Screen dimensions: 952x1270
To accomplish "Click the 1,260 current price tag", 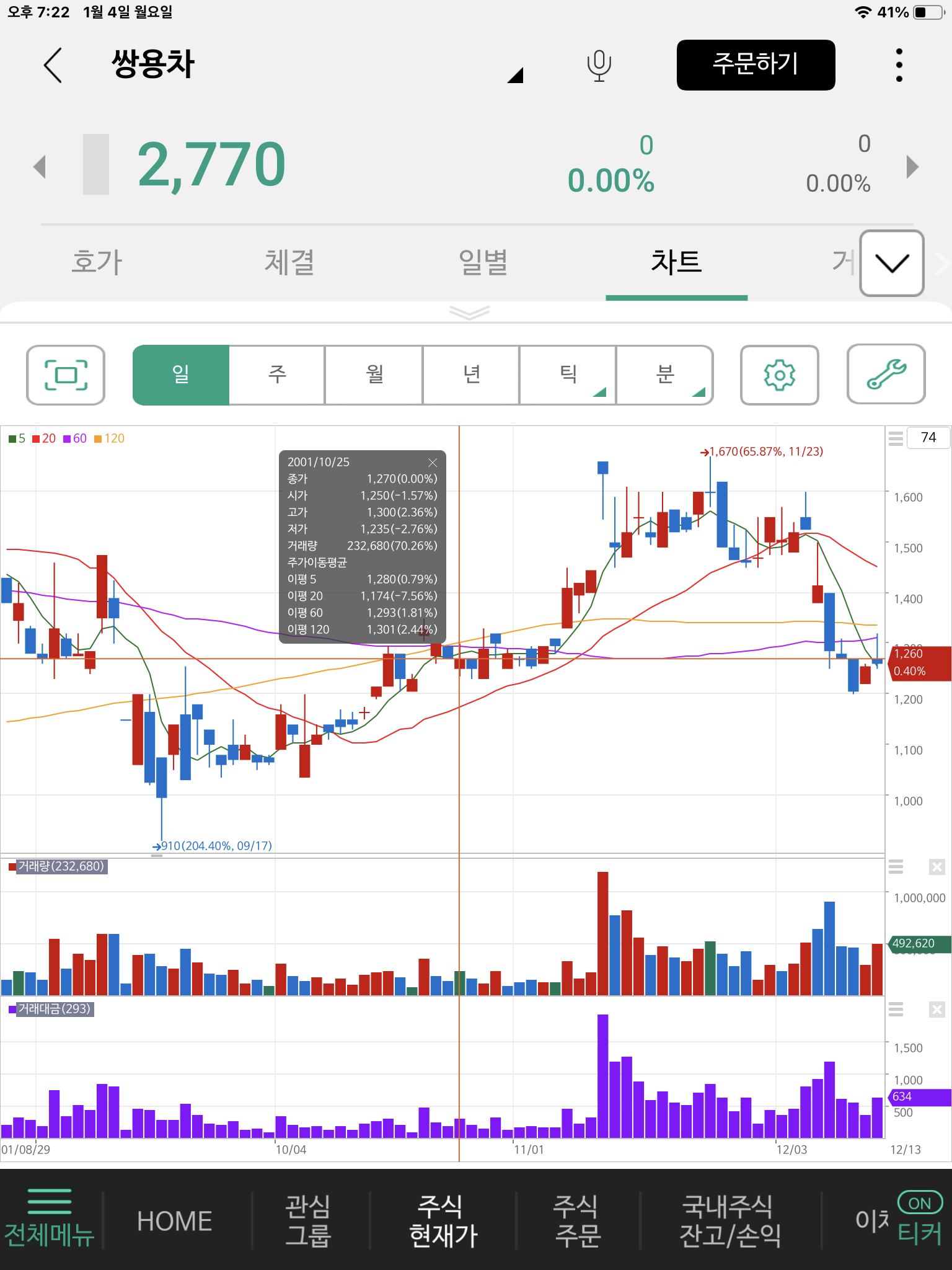I will click(920, 663).
